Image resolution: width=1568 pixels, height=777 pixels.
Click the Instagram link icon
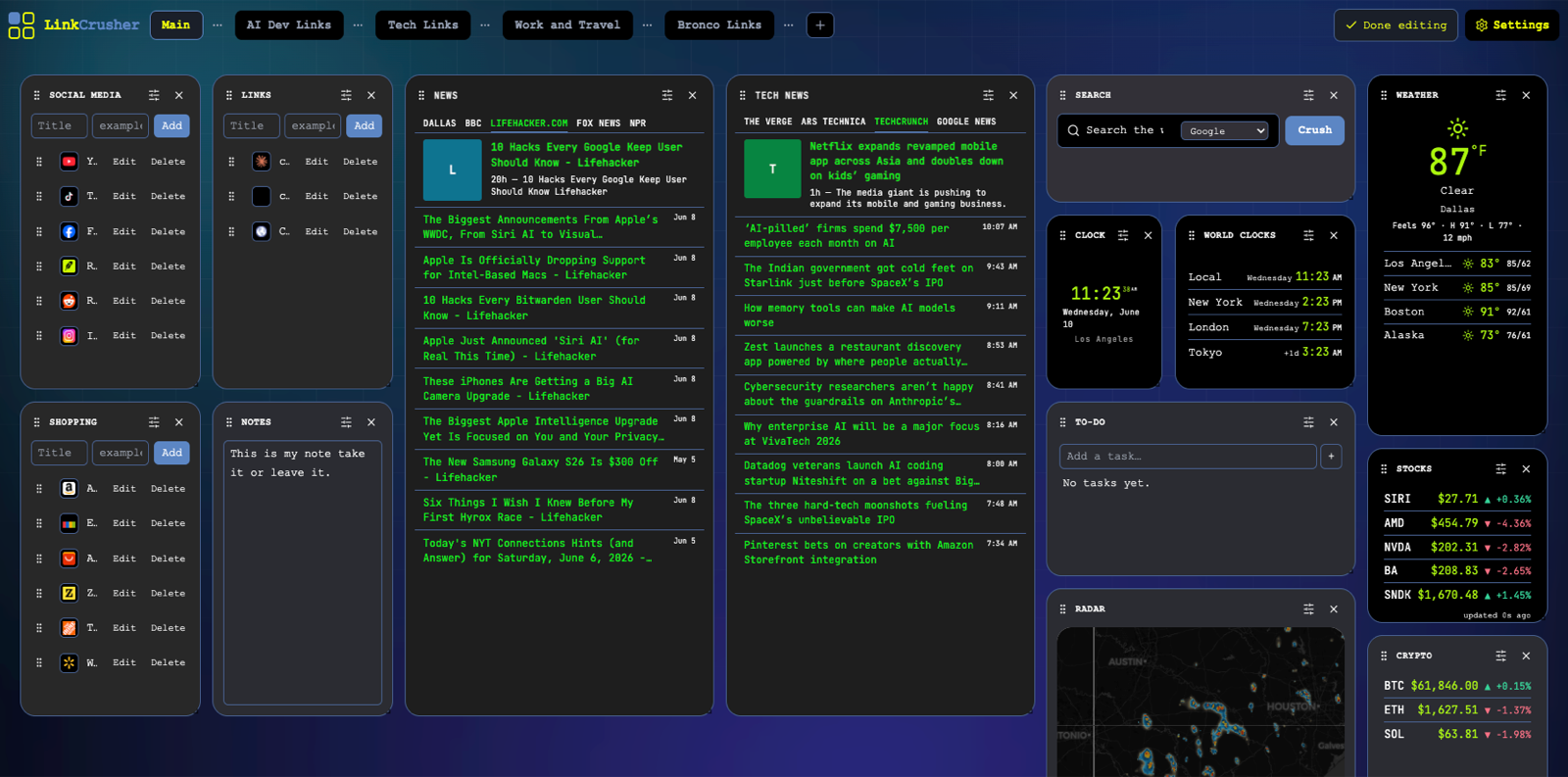click(69, 335)
